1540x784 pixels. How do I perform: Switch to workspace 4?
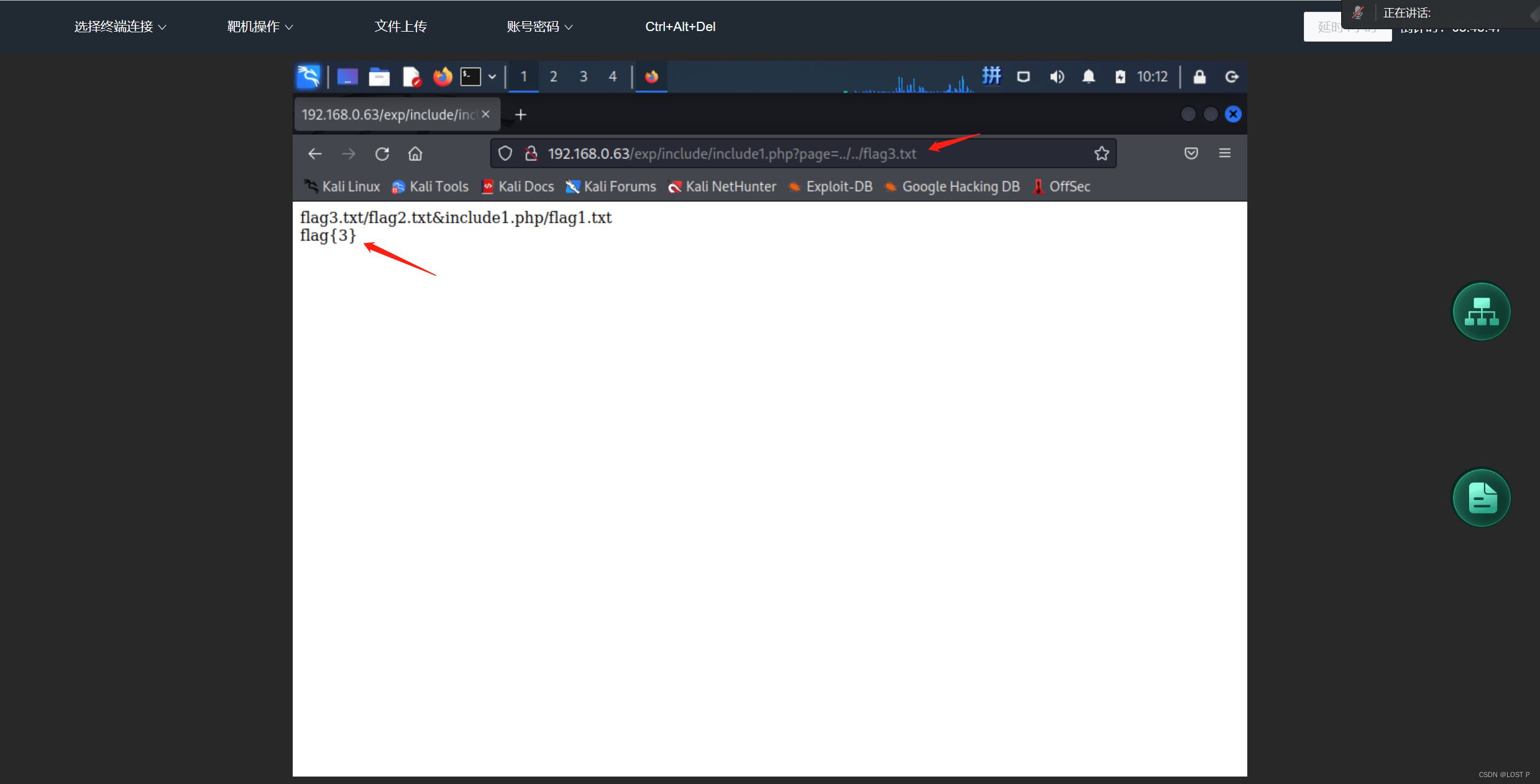point(613,77)
